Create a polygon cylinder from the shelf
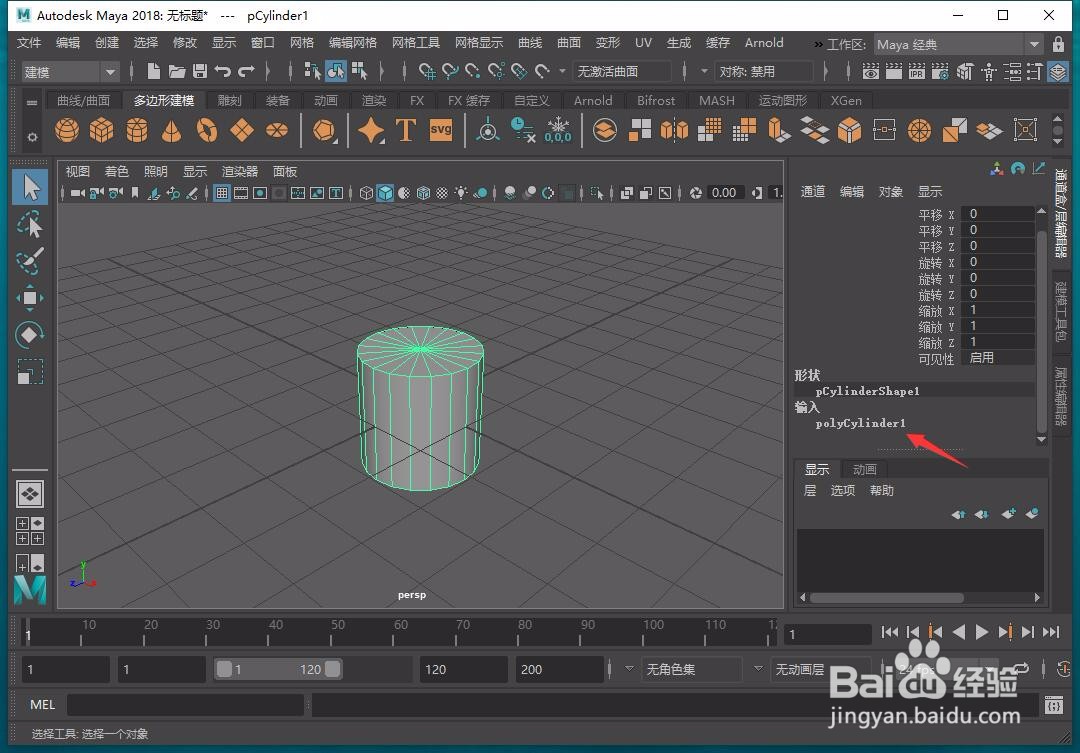The height and width of the screenshot is (753, 1080). point(136,130)
